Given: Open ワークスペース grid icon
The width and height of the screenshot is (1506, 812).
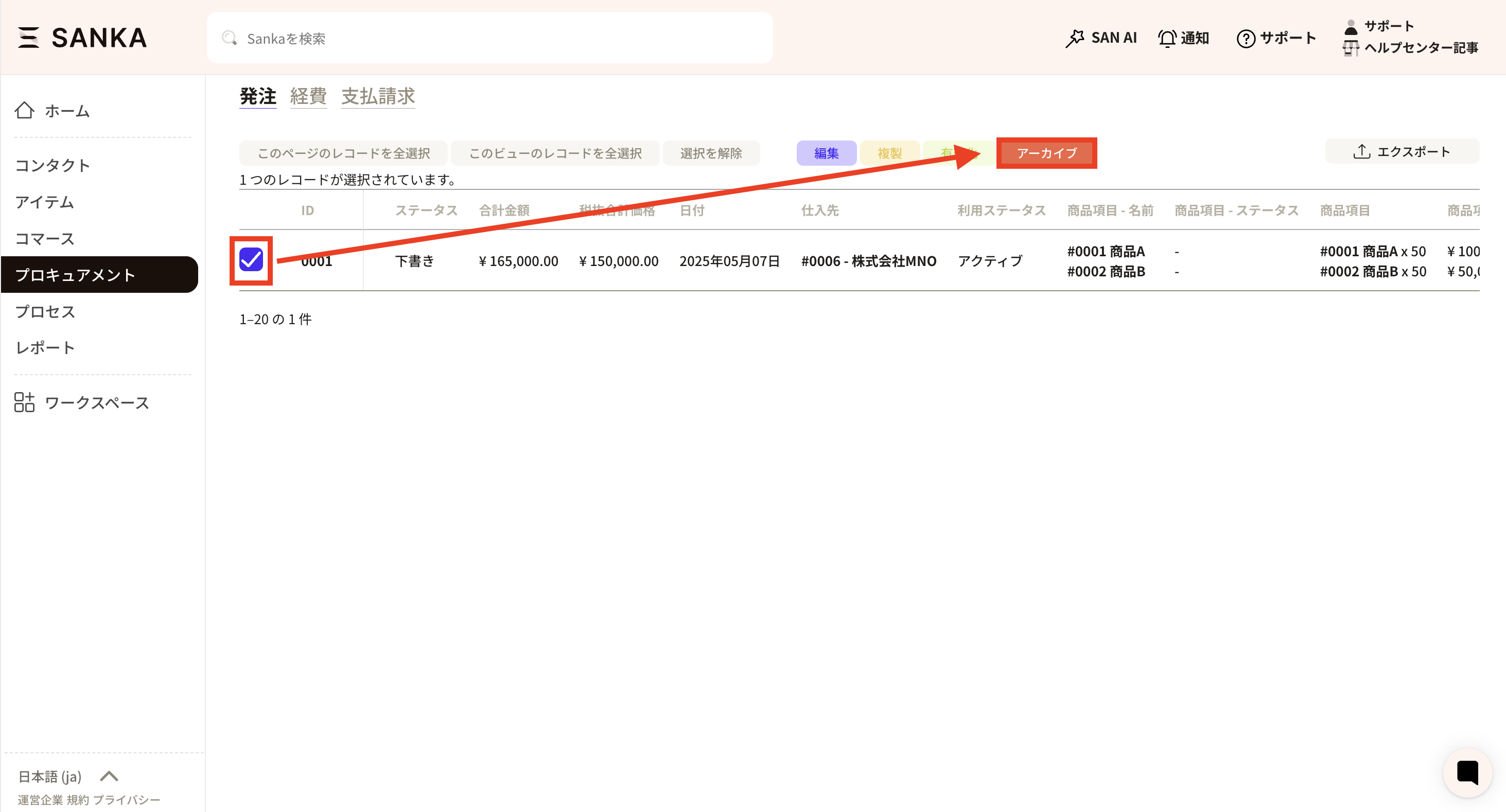Looking at the screenshot, I should coord(25,402).
